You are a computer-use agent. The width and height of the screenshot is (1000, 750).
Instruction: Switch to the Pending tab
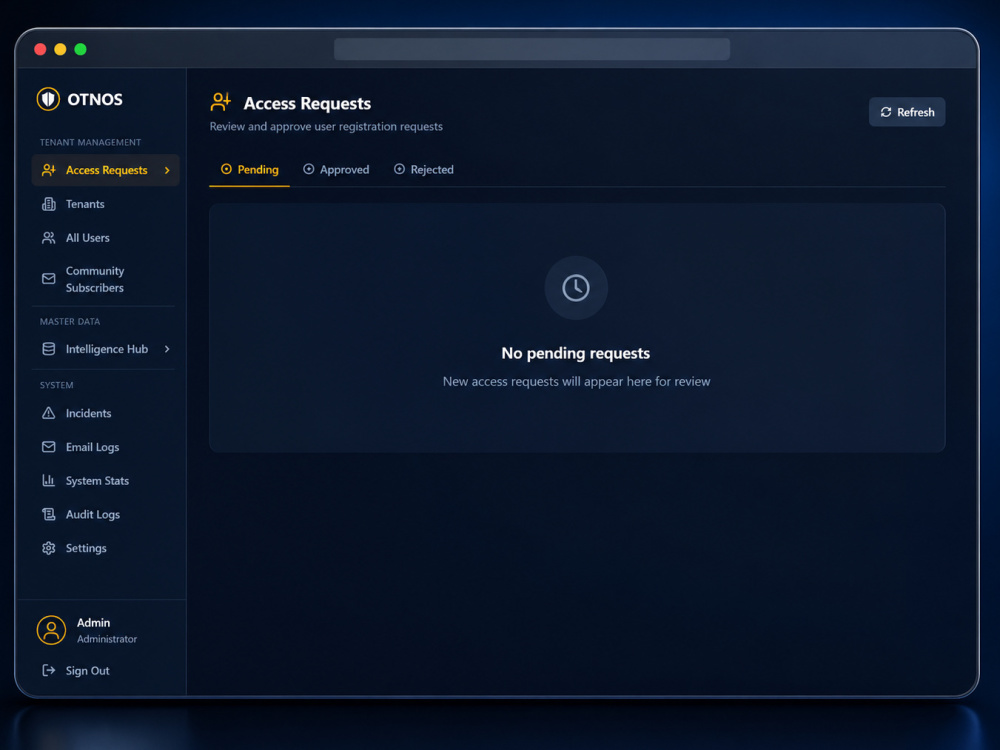point(249,170)
